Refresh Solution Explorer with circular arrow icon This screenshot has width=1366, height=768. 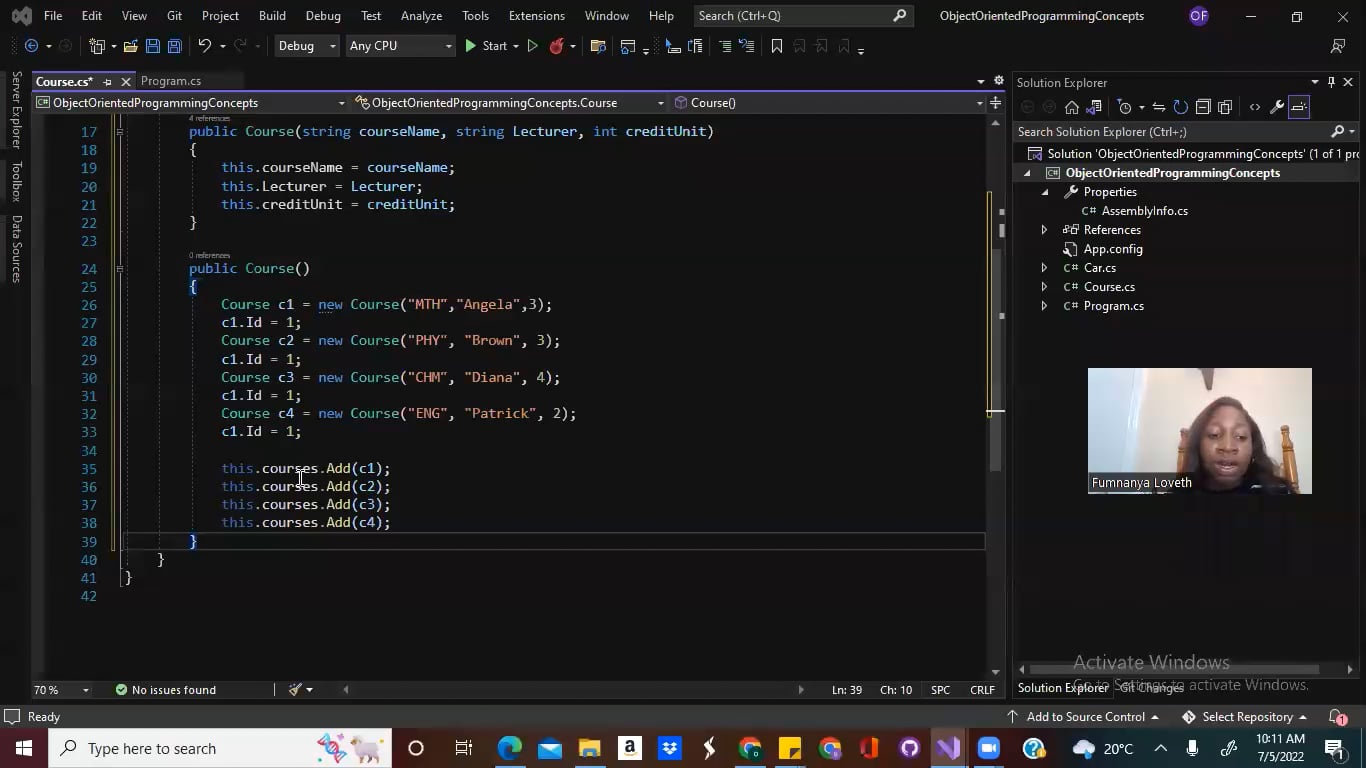point(1181,107)
